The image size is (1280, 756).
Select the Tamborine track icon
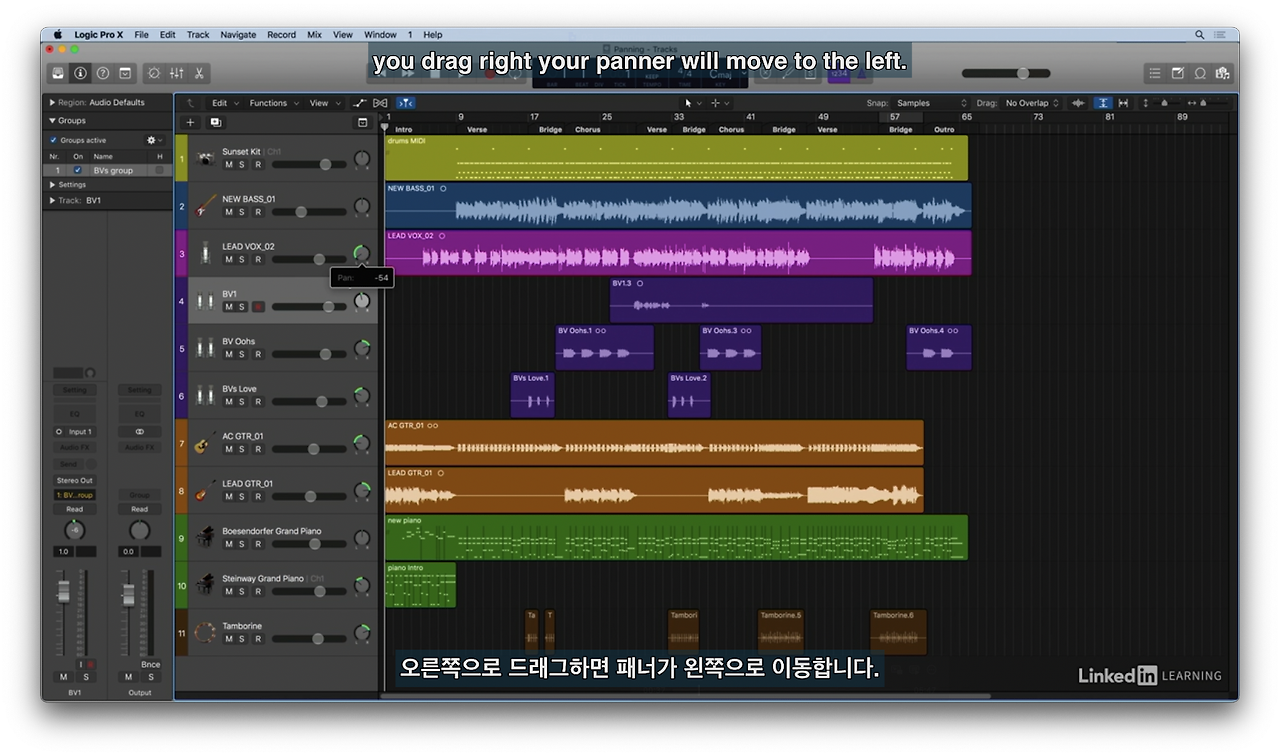click(206, 632)
